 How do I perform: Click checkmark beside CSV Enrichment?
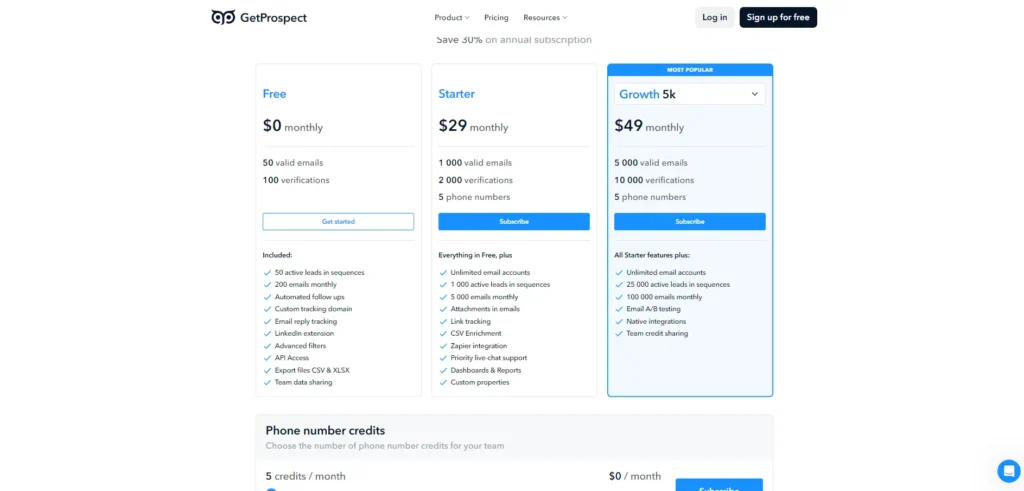(443, 334)
